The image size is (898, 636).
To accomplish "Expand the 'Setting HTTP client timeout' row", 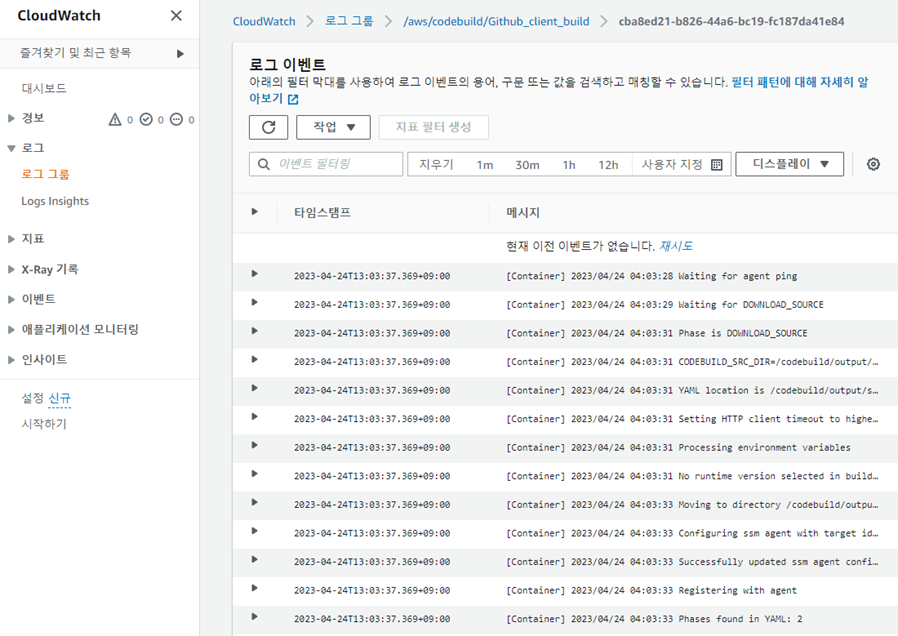I will [x=255, y=417].
